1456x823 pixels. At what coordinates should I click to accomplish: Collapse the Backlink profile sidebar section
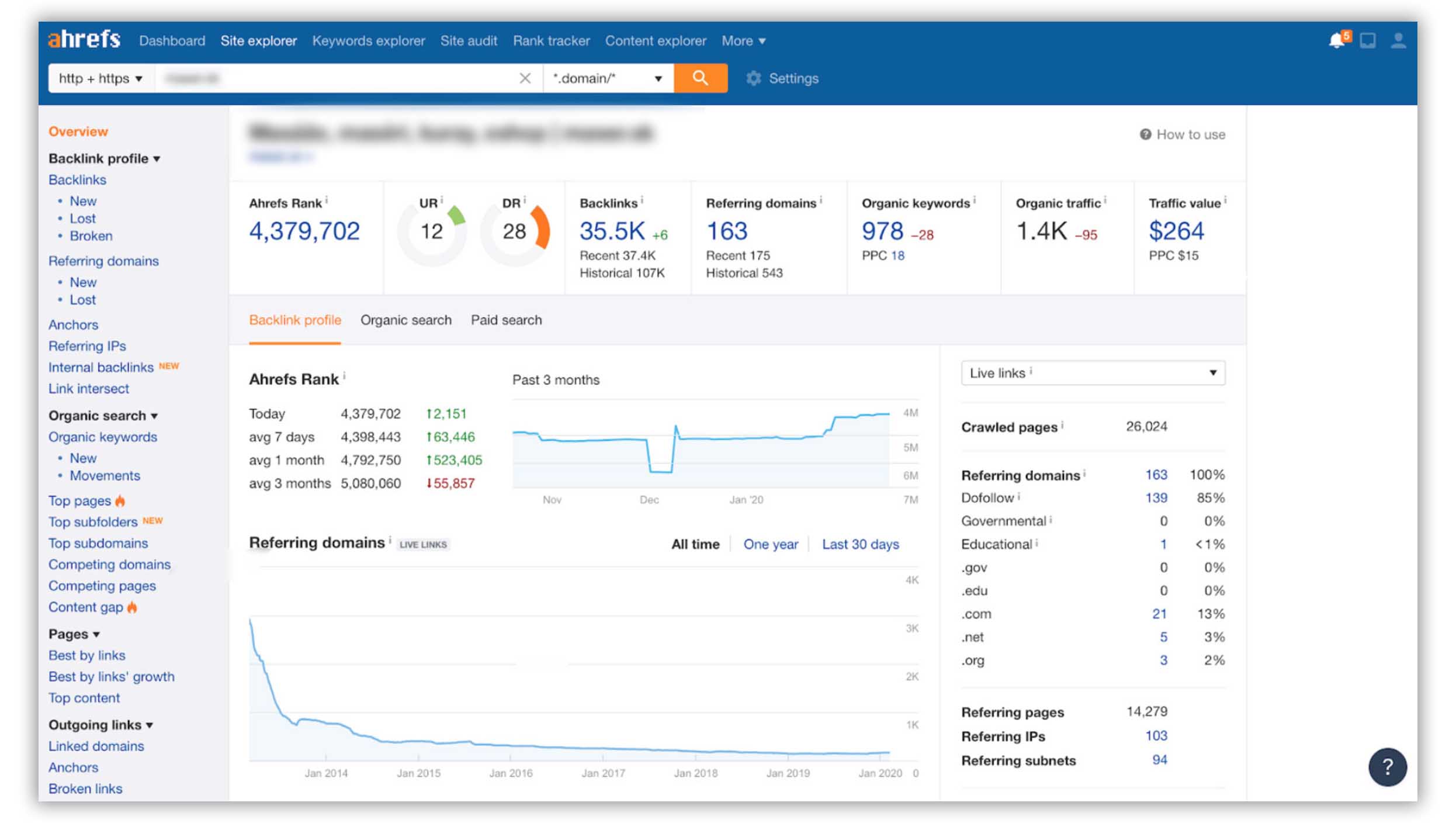[104, 158]
